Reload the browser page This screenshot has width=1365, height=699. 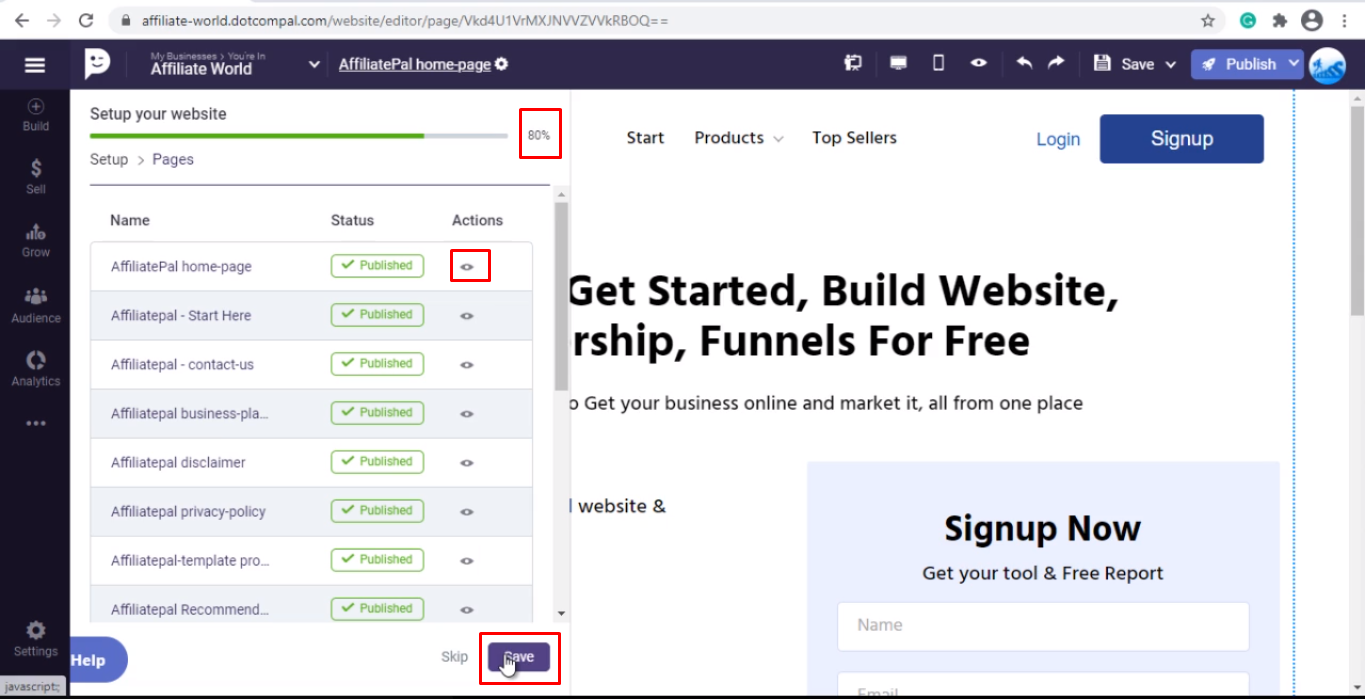point(86,20)
